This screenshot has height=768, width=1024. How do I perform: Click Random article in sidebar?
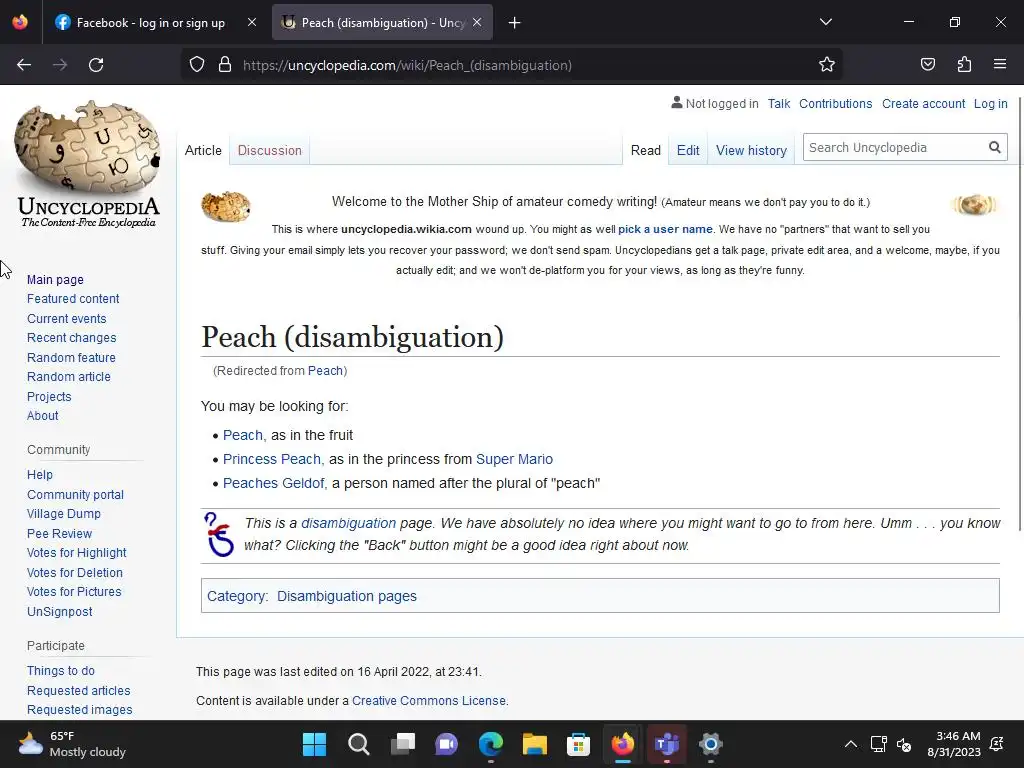[69, 377]
